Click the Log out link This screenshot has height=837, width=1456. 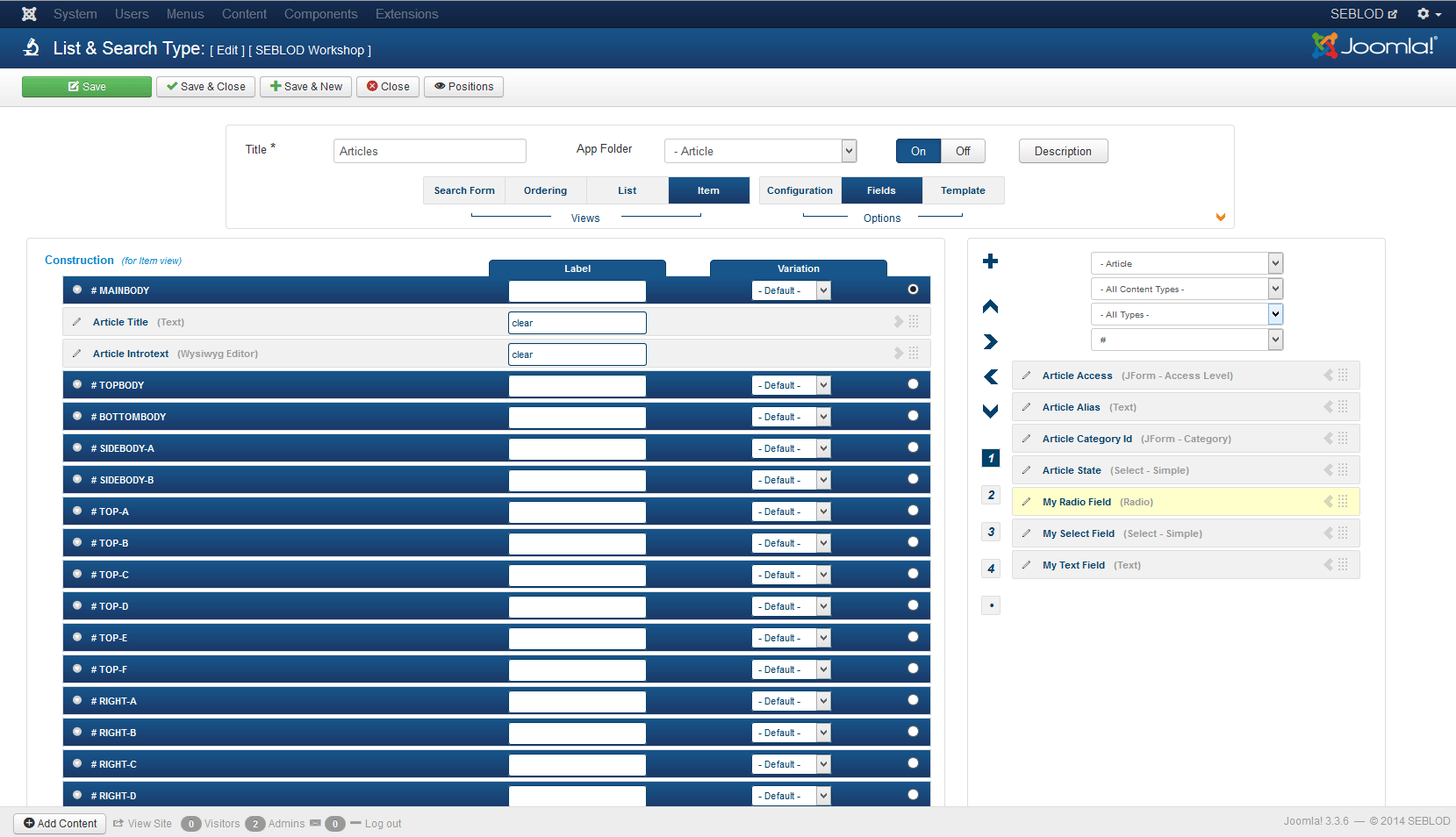tap(383, 824)
